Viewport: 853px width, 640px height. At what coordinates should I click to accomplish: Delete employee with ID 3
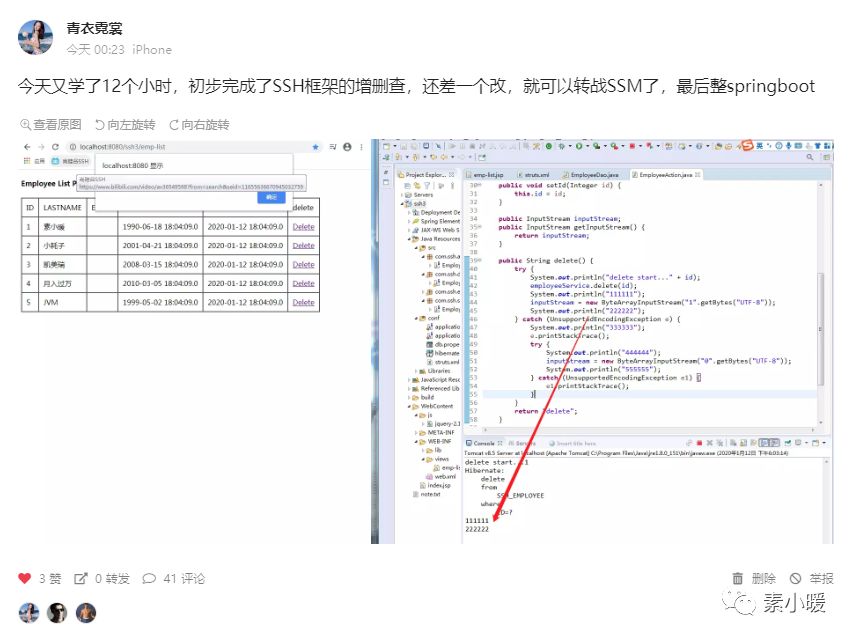(303, 264)
